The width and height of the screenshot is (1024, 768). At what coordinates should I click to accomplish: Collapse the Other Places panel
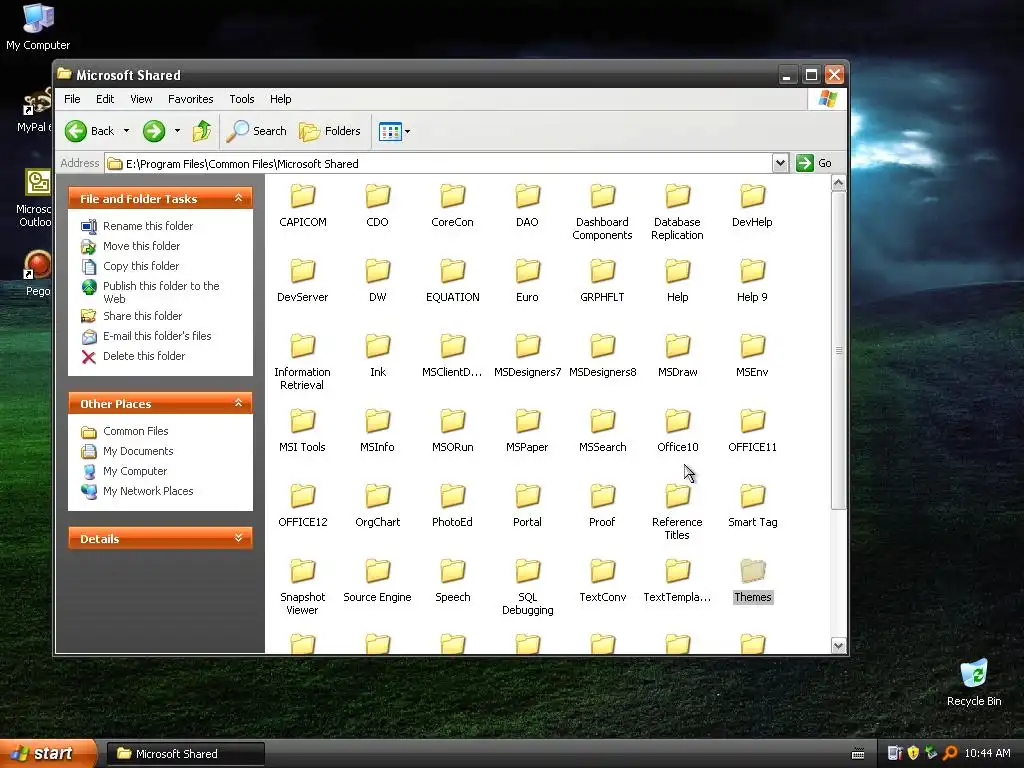[x=238, y=404]
